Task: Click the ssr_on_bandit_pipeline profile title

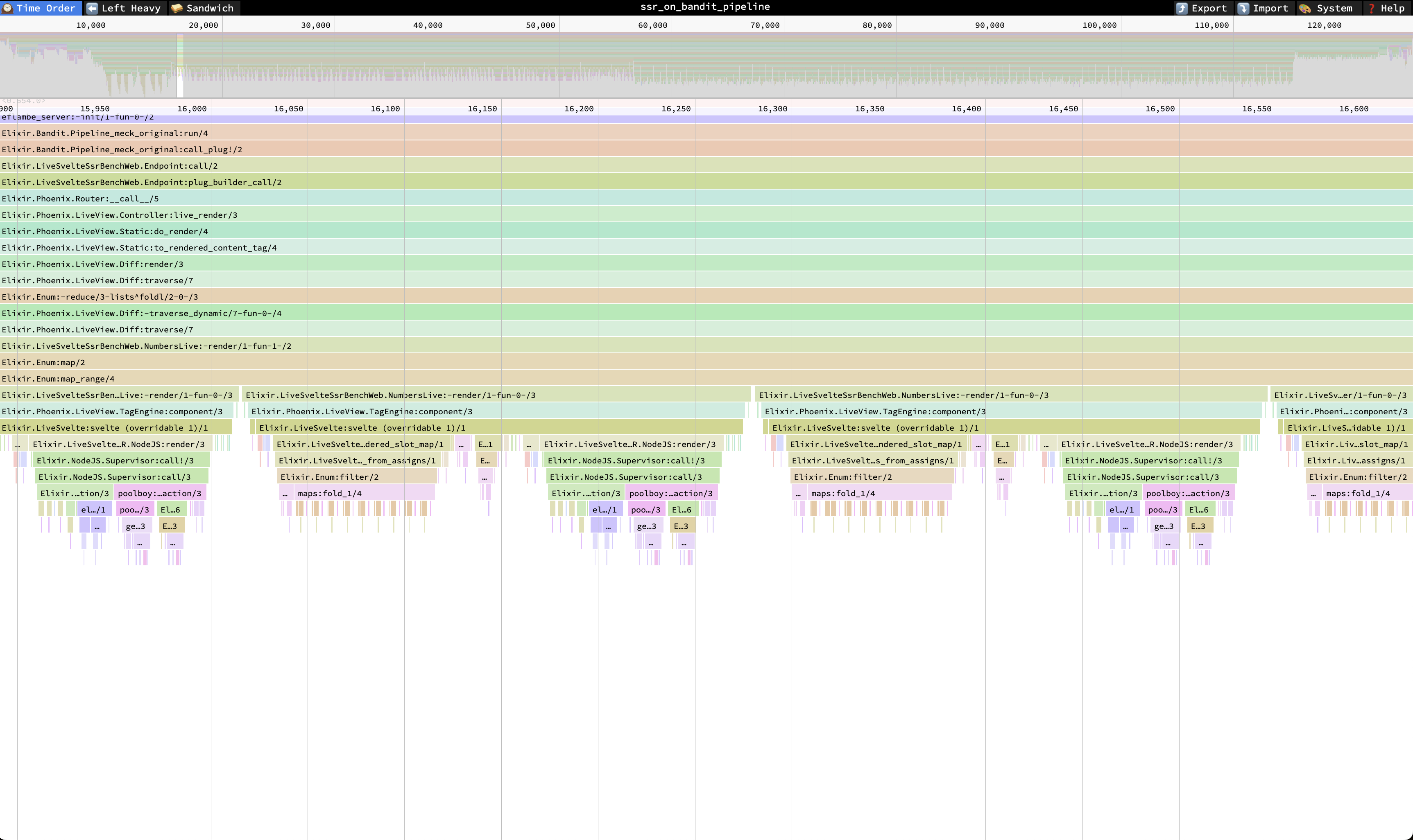Action: tap(705, 7)
